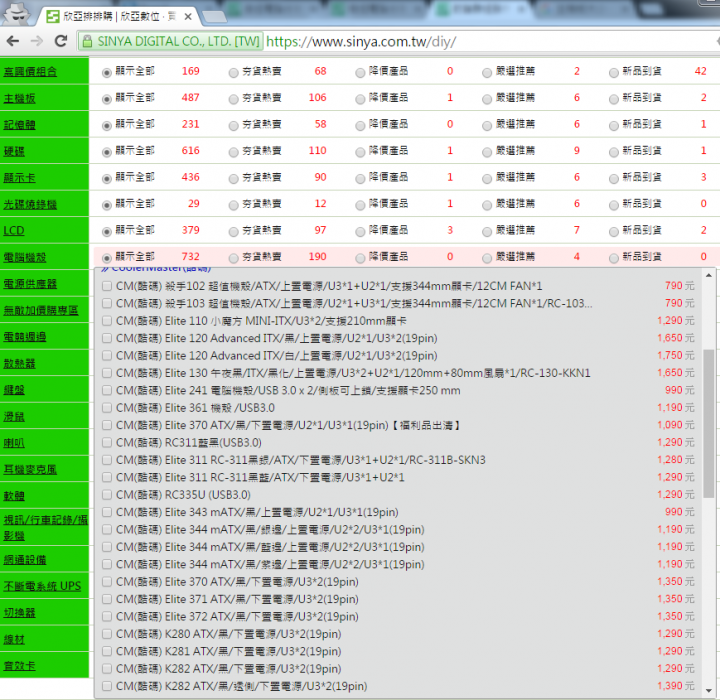Select 降價產品 radio in the 記憶體 row

click(x=360, y=125)
